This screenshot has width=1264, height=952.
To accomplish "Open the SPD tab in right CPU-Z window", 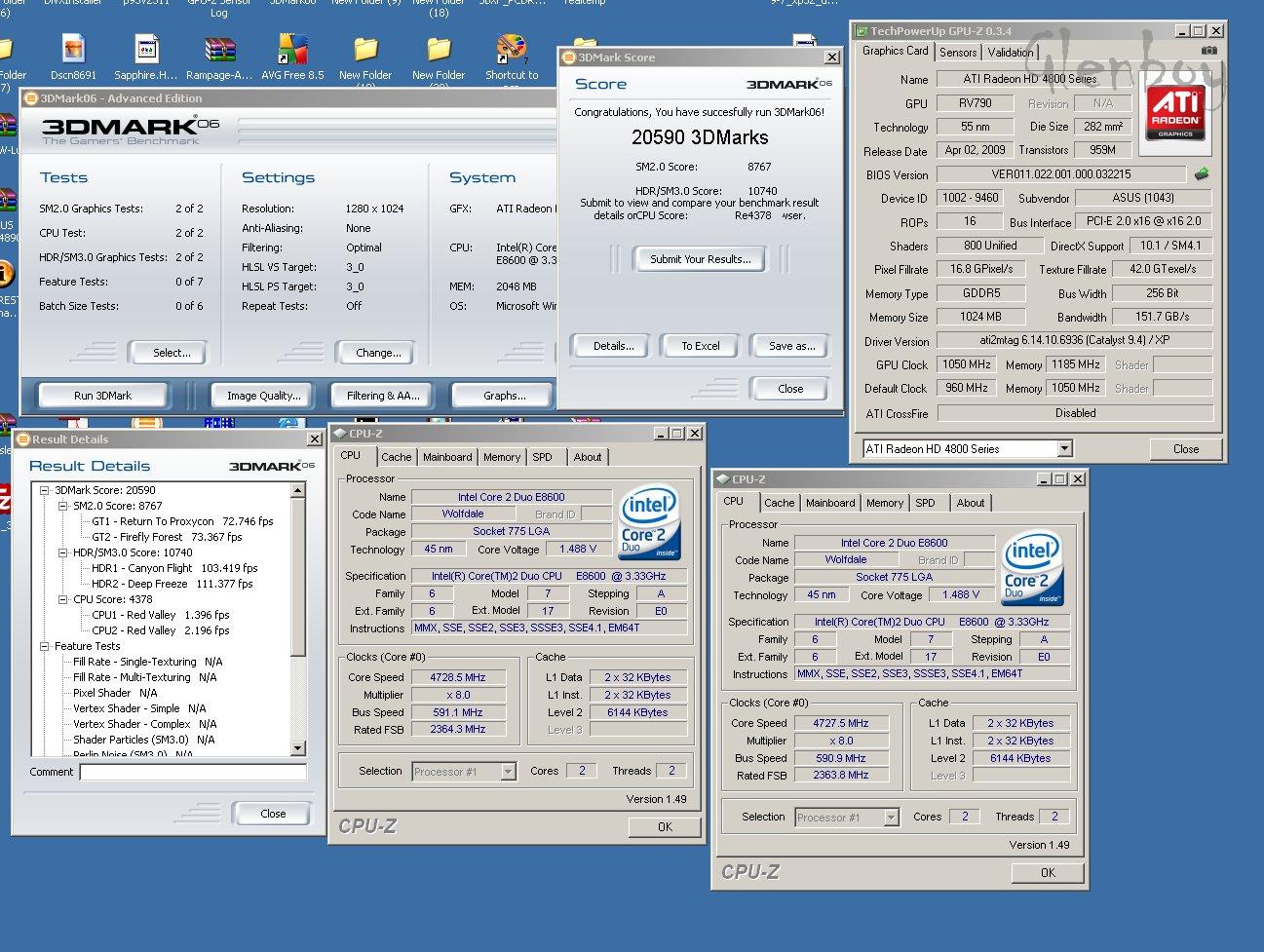I will [x=925, y=503].
